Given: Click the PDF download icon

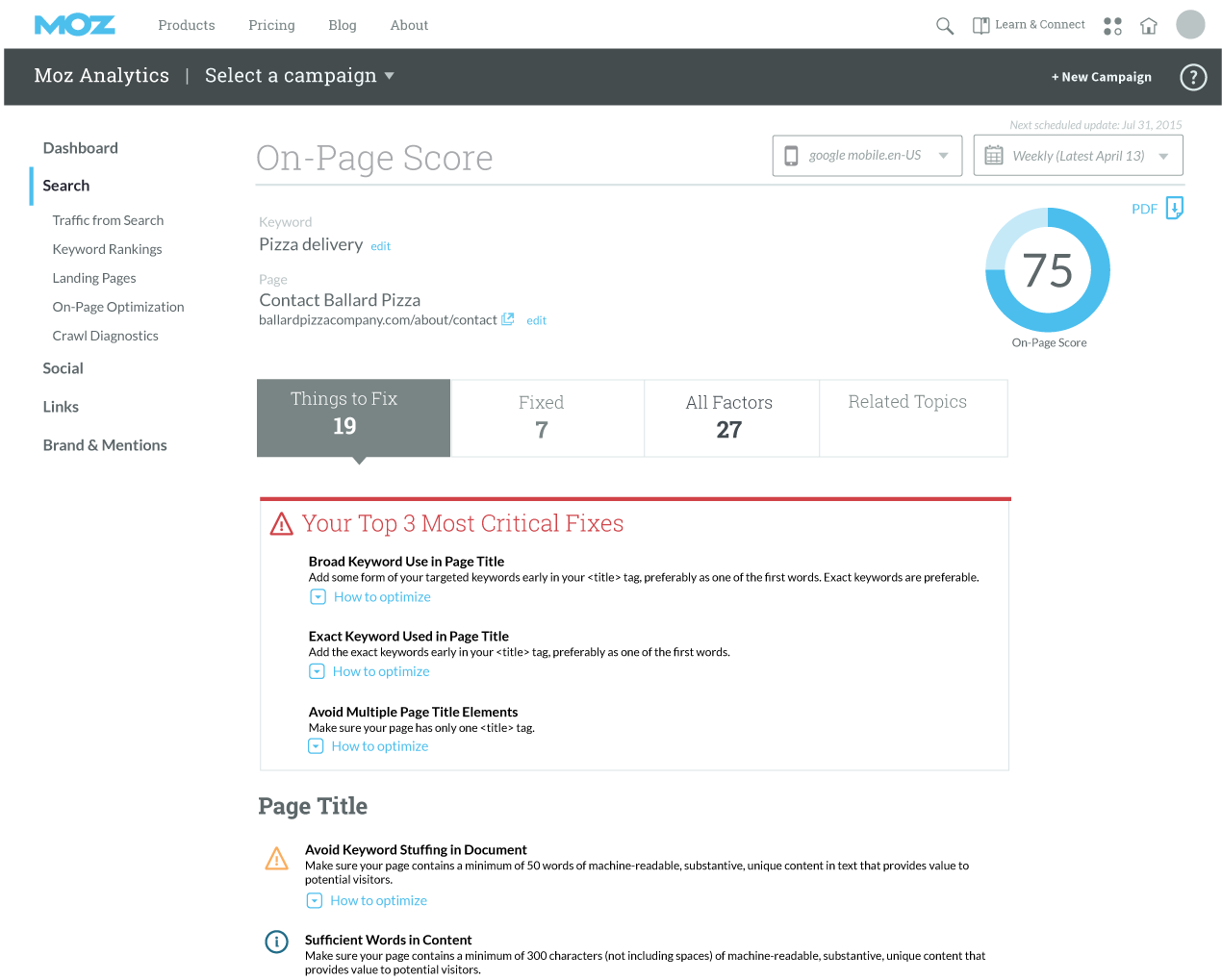Looking at the screenshot, I should [x=1175, y=208].
